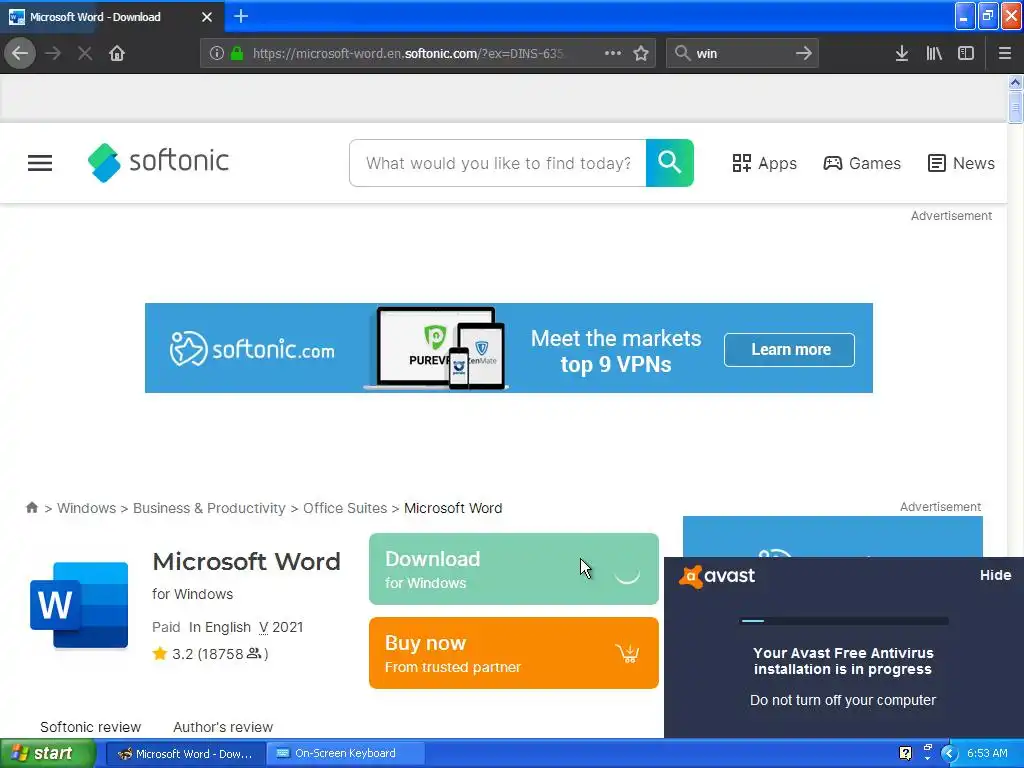Go to Office Suites breadcrumb
Image resolution: width=1024 pixels, height=768 pixels.
click(345, 508)
